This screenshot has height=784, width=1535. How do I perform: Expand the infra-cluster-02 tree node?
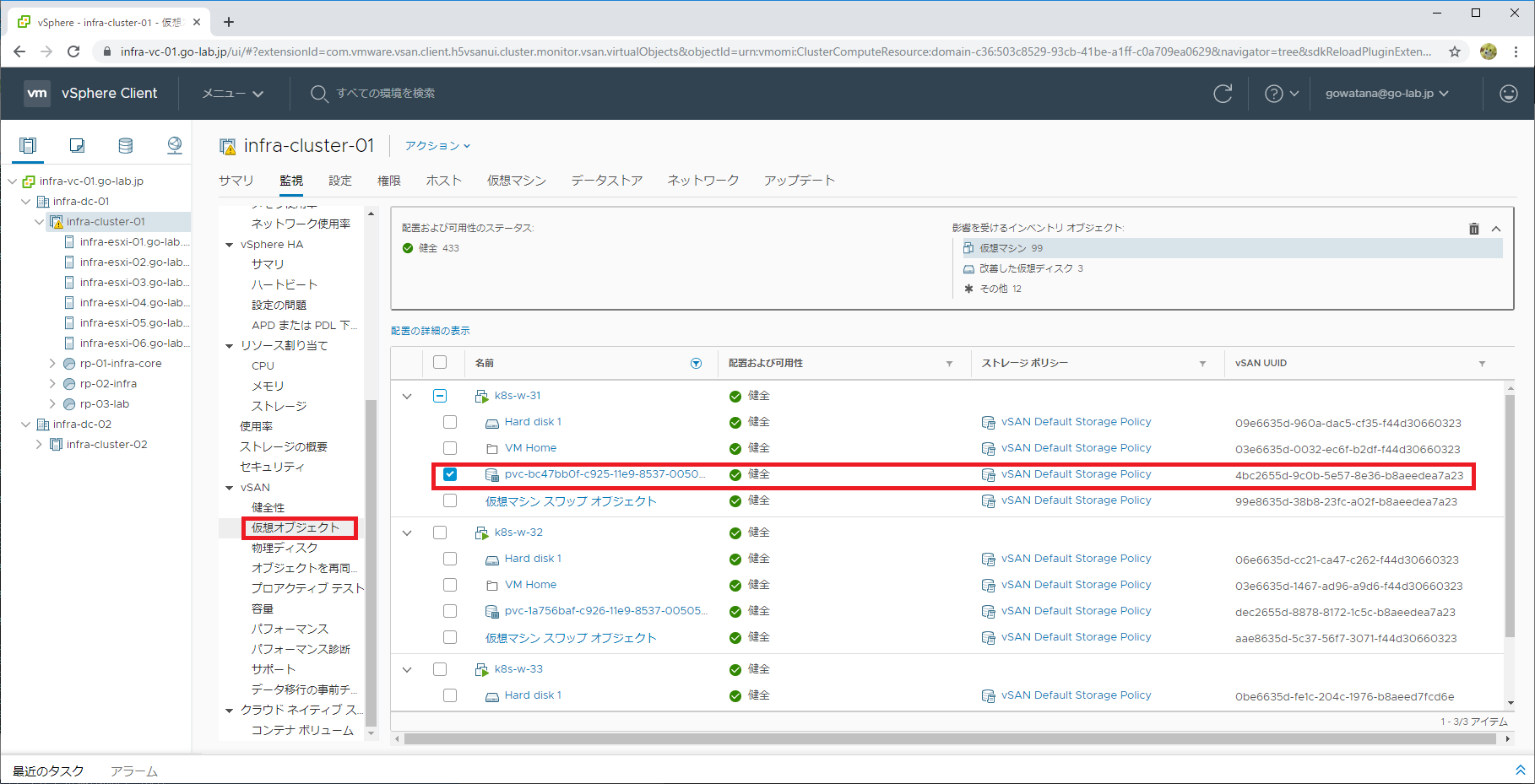pyautogui.click(x=39, y=445)
